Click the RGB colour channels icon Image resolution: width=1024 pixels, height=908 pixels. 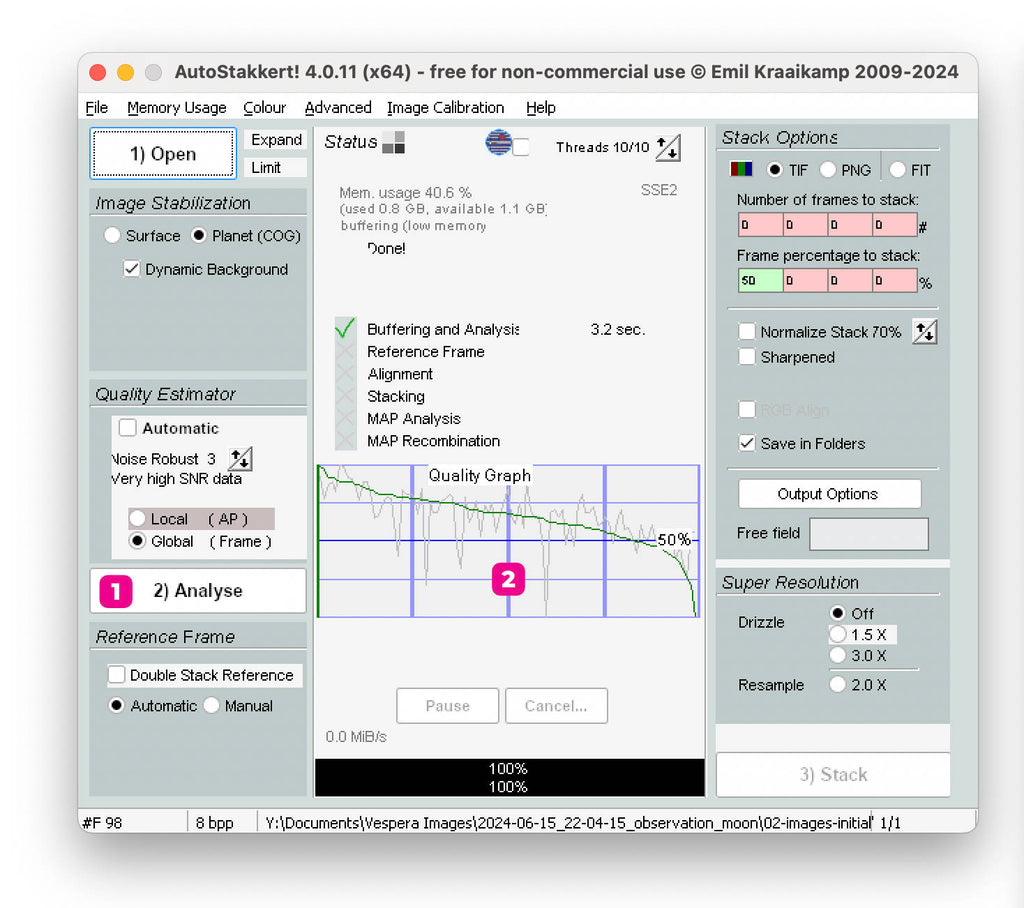coord(741,170)
